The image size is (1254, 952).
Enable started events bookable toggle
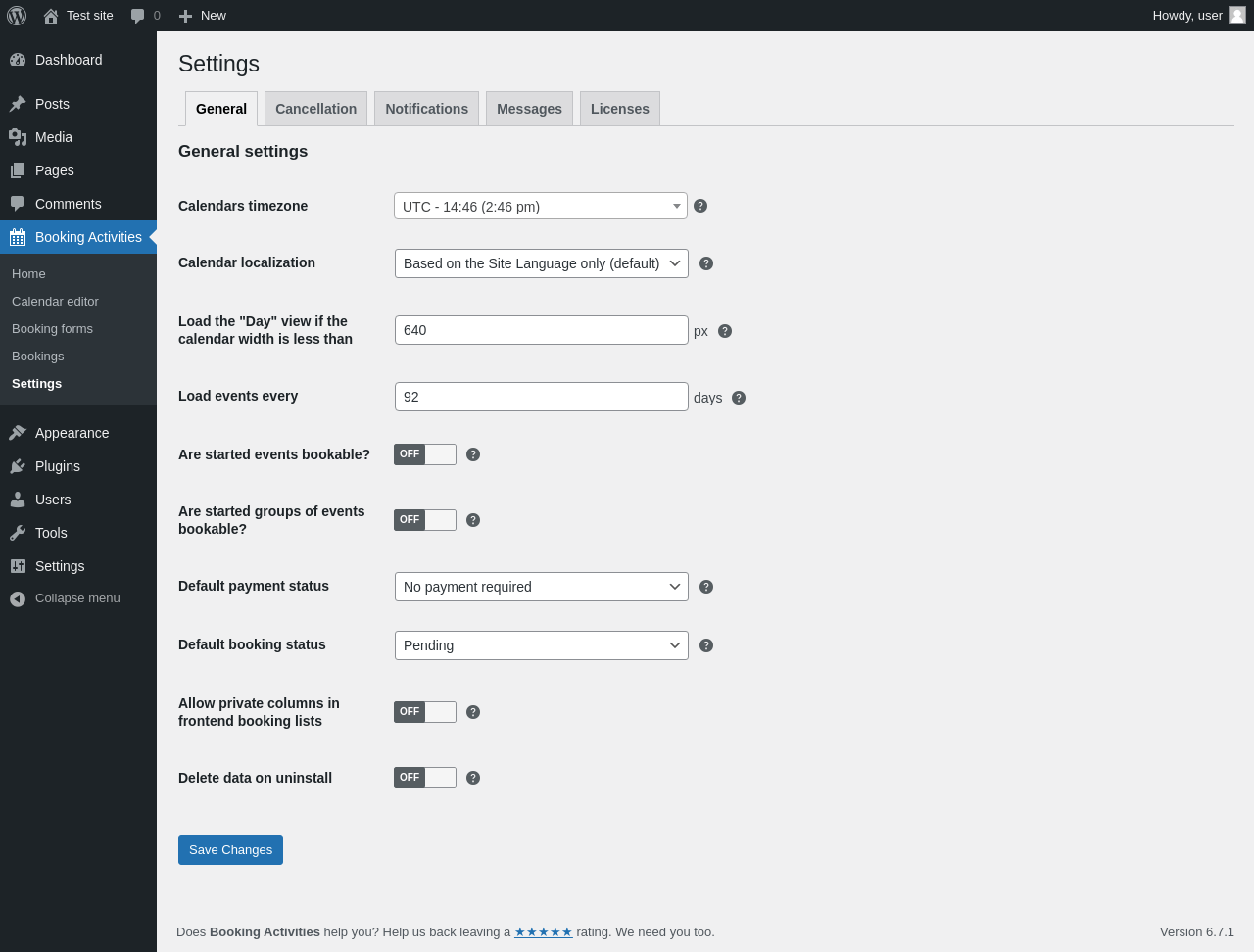click(x=425, y=454)
